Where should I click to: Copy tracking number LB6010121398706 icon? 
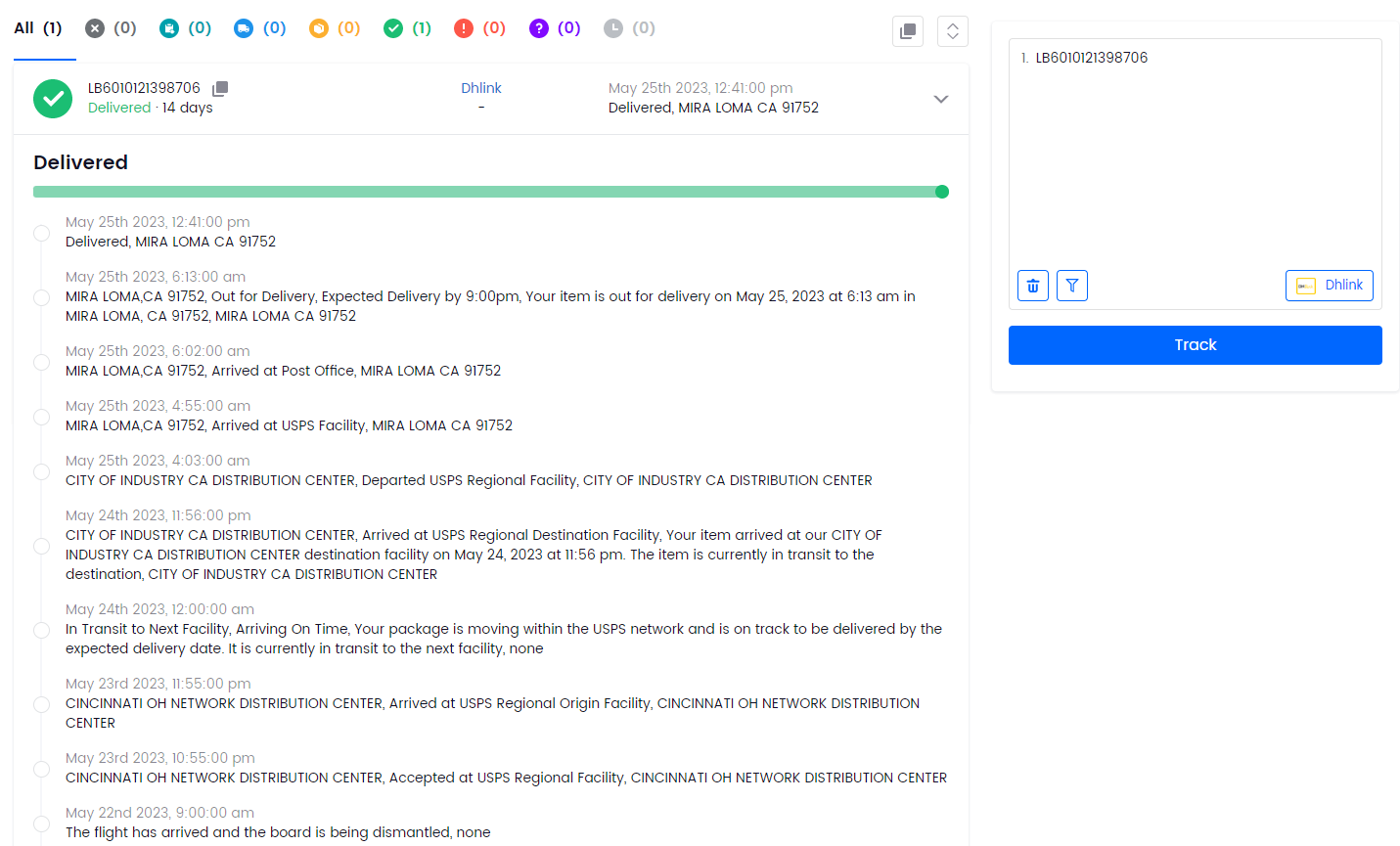pos(220,89)
